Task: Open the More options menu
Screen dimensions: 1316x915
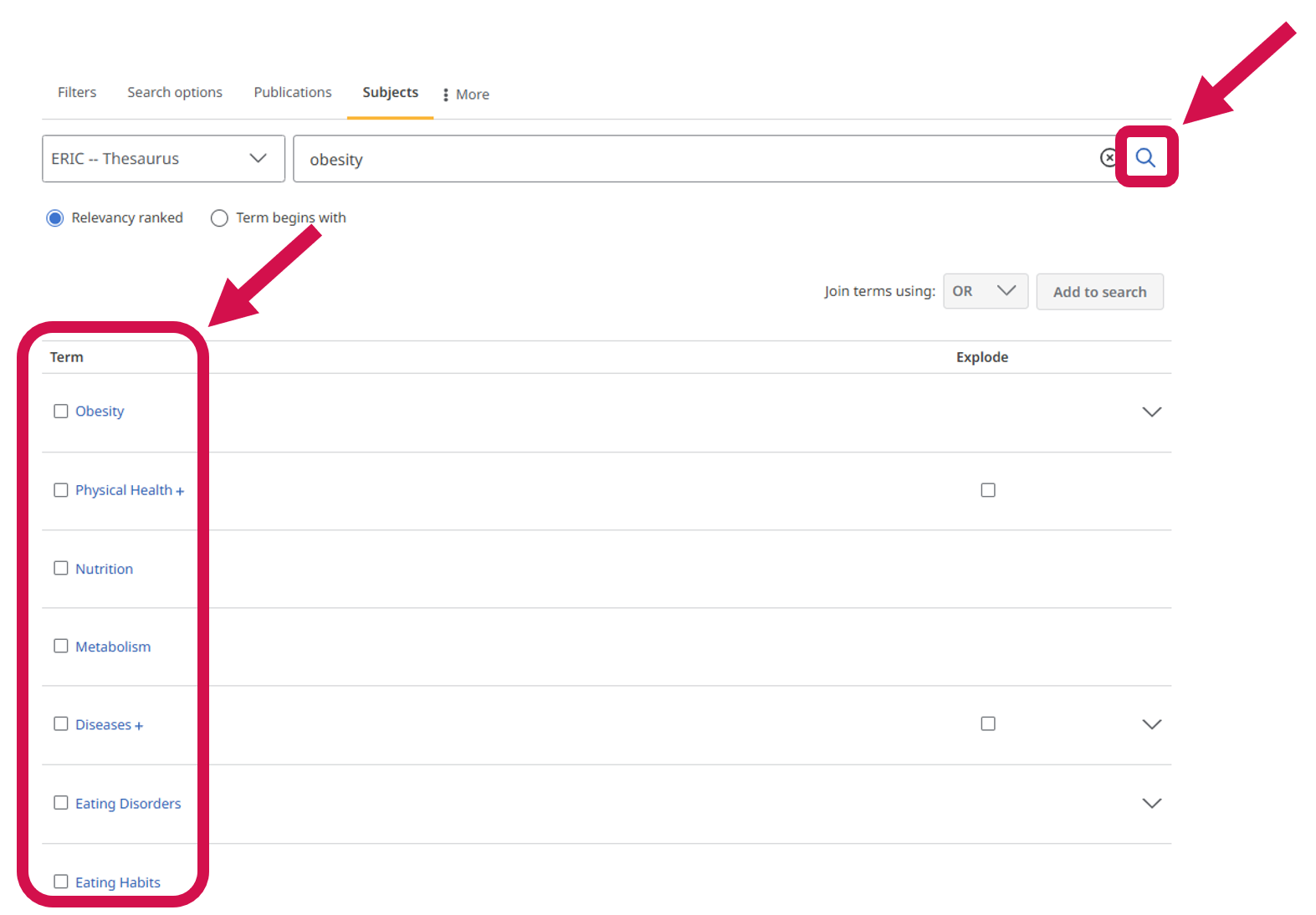Action: tap(466, 95)
